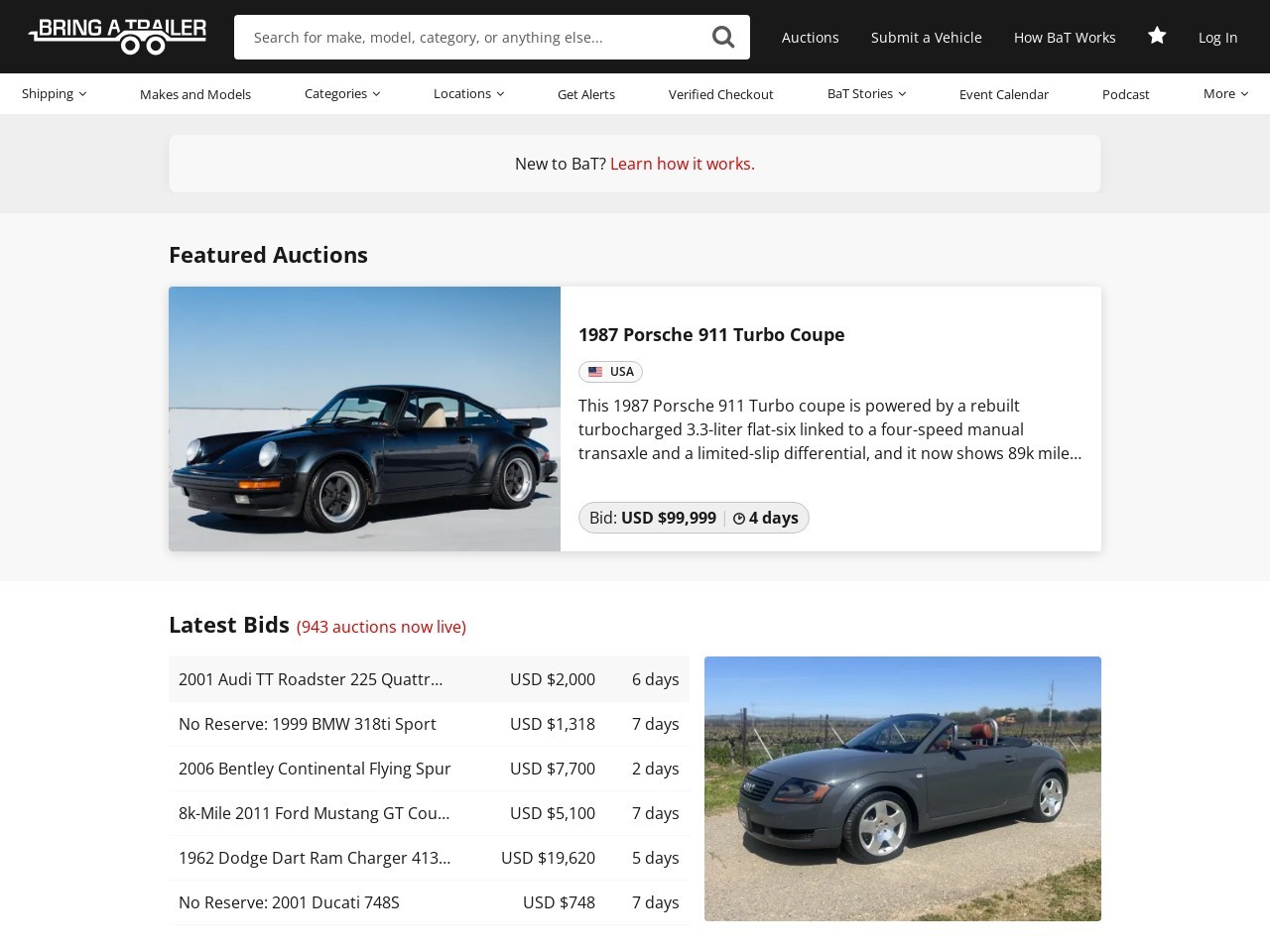Screen dimensions: 1270x952
Task: Click the USD $7,700 bid amount
Action: click(553, 769)
